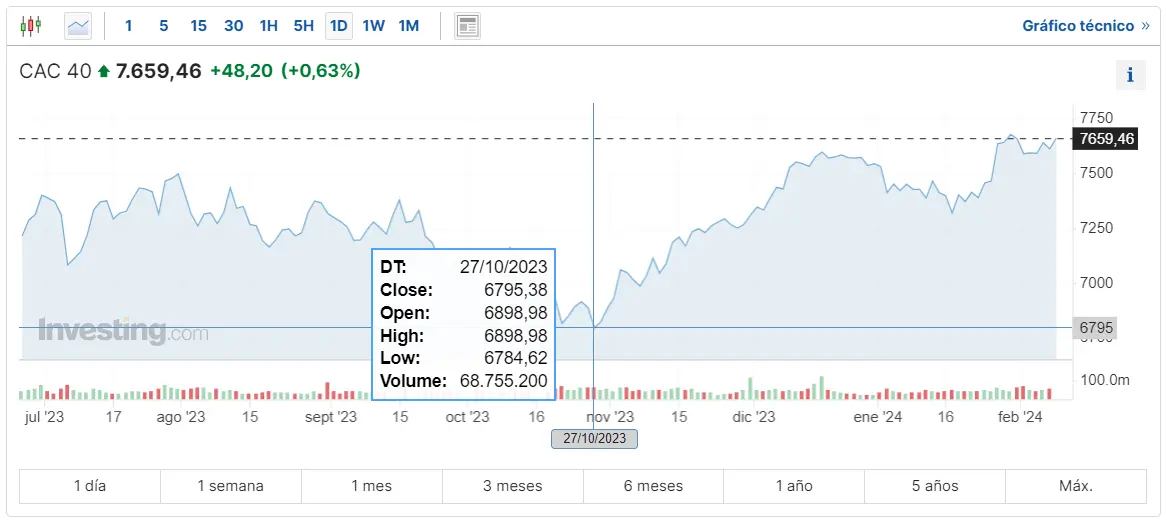Image resolution: width=1167 pixels, height=525 pixels.
Task: Set interval to 30 minutes
Action: pos(233,26)
